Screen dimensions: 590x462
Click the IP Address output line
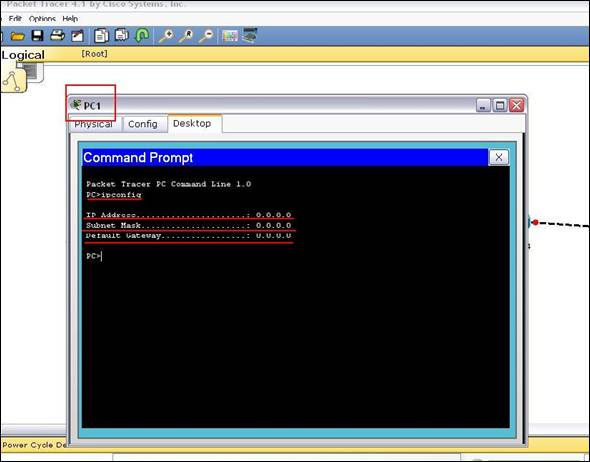189,215
